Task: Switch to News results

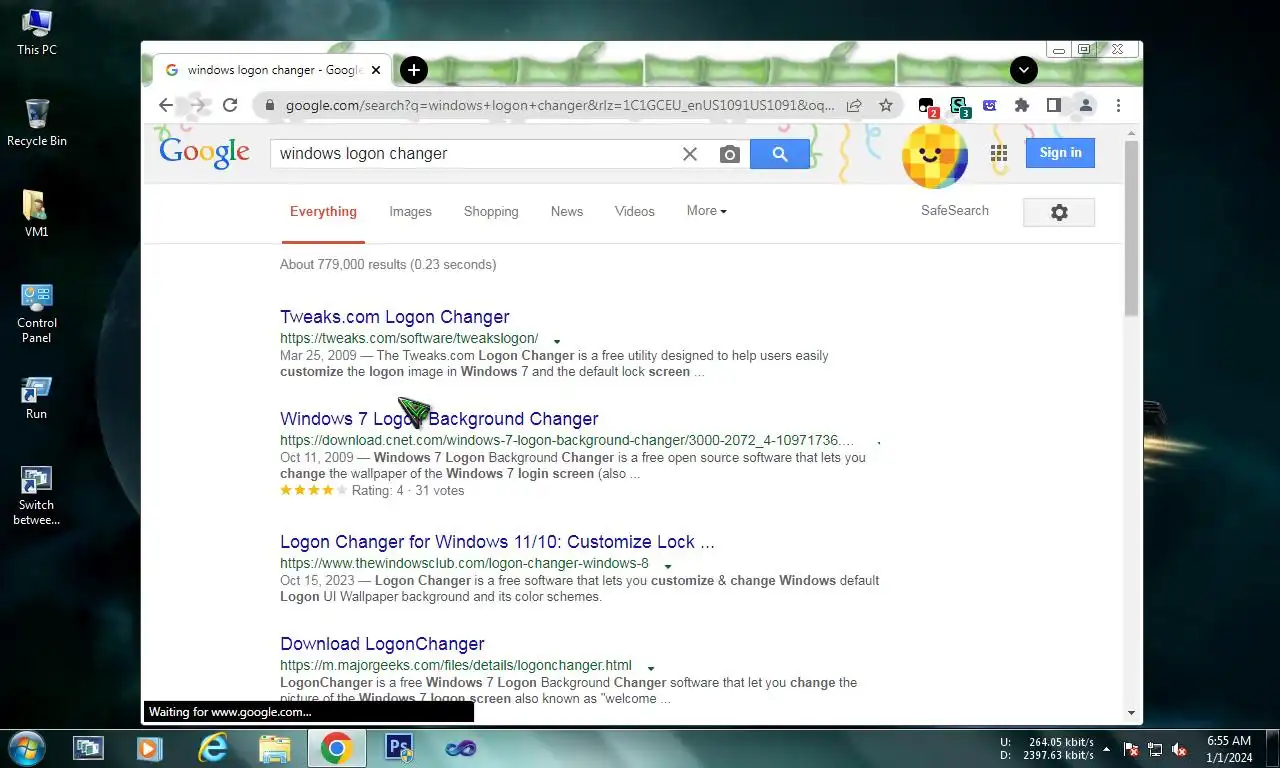Action: point(566,211)
